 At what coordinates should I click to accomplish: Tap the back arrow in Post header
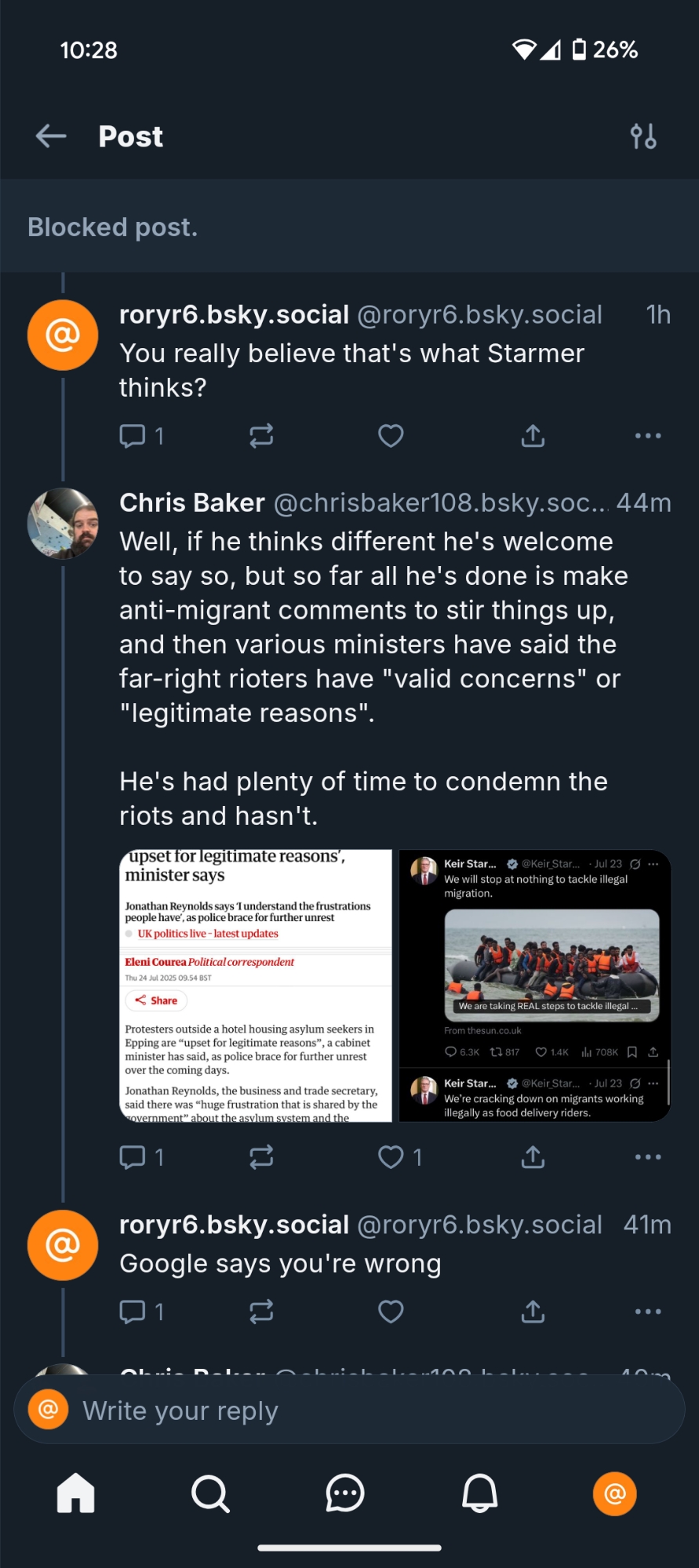coord(51,136)
